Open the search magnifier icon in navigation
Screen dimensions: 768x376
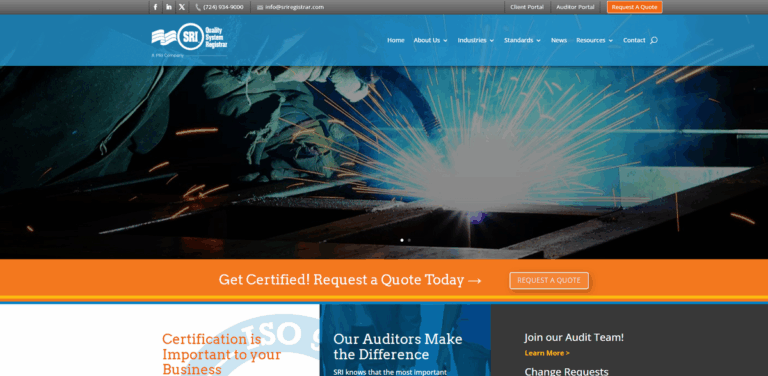coord(653,40)
